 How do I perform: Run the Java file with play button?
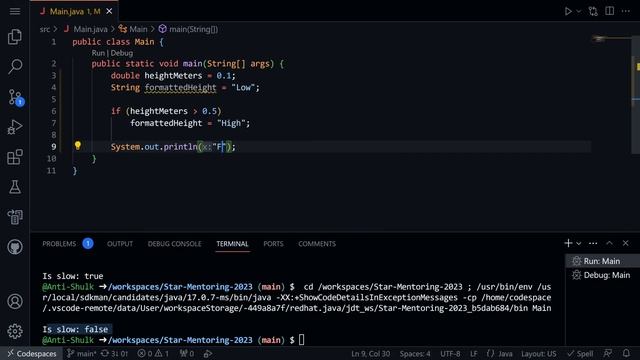[x=568, y=11]
